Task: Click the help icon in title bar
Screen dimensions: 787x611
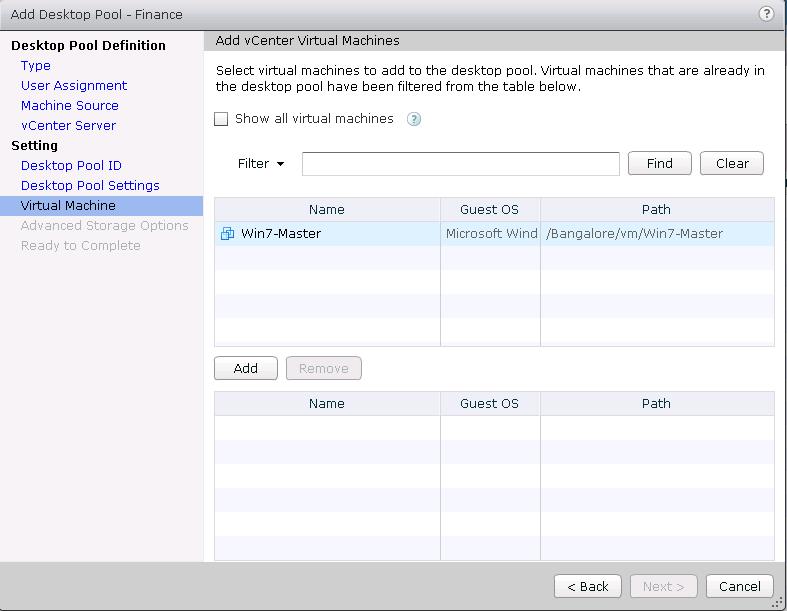Action: [766, 14]
